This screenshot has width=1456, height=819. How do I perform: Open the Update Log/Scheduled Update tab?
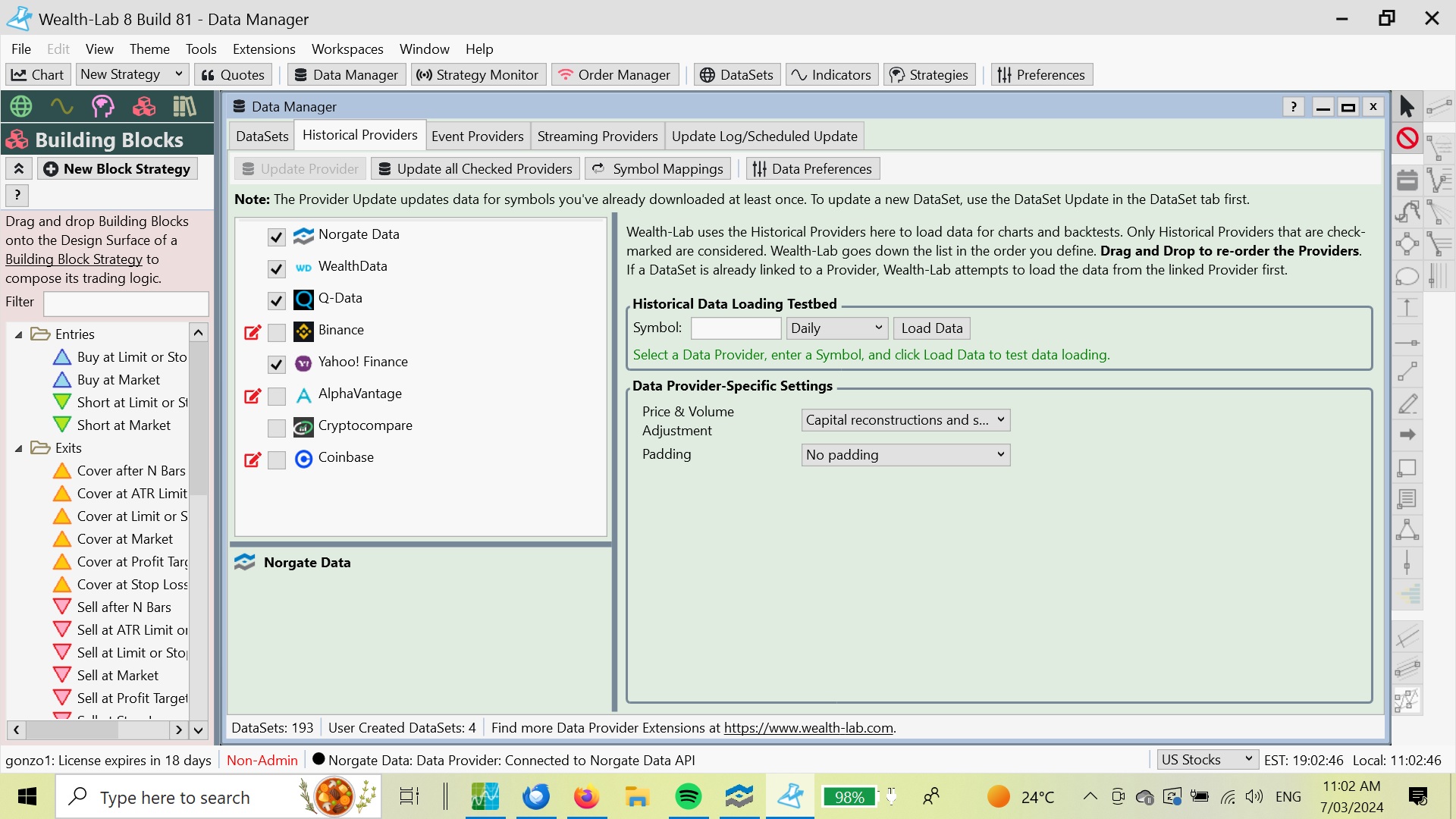(764, 136)
